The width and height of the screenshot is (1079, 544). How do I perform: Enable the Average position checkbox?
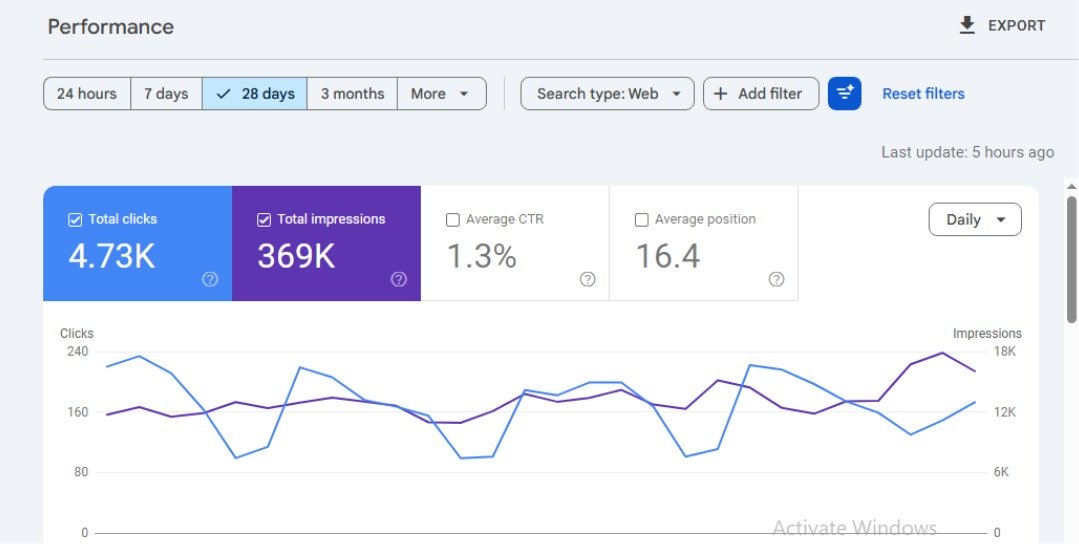641,219
